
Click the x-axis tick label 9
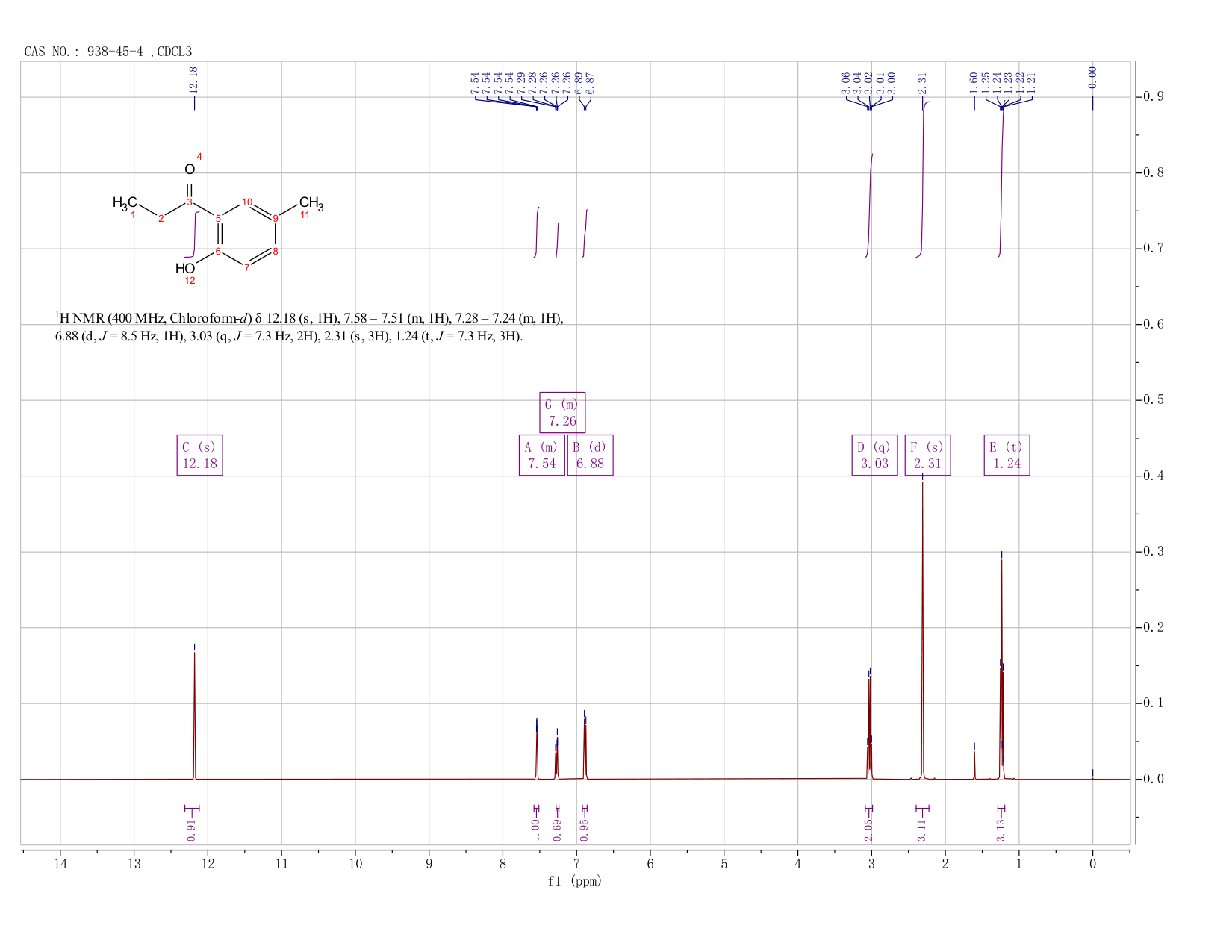(x=429, y=864)
